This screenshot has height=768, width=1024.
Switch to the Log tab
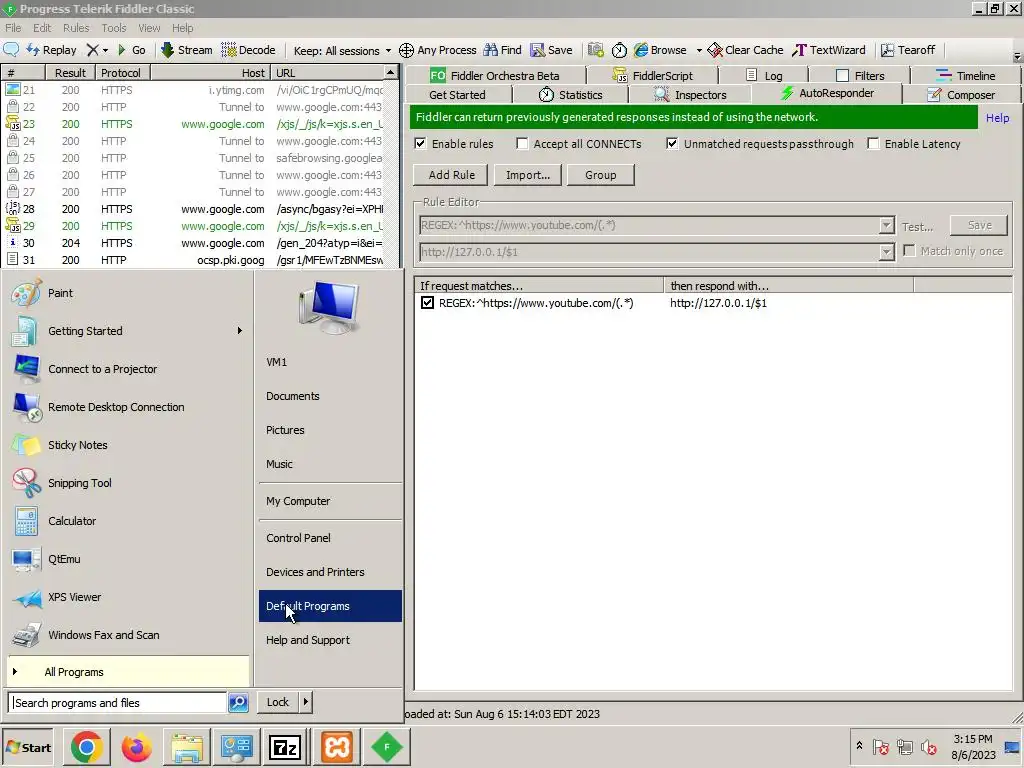(x=763, y=75)
